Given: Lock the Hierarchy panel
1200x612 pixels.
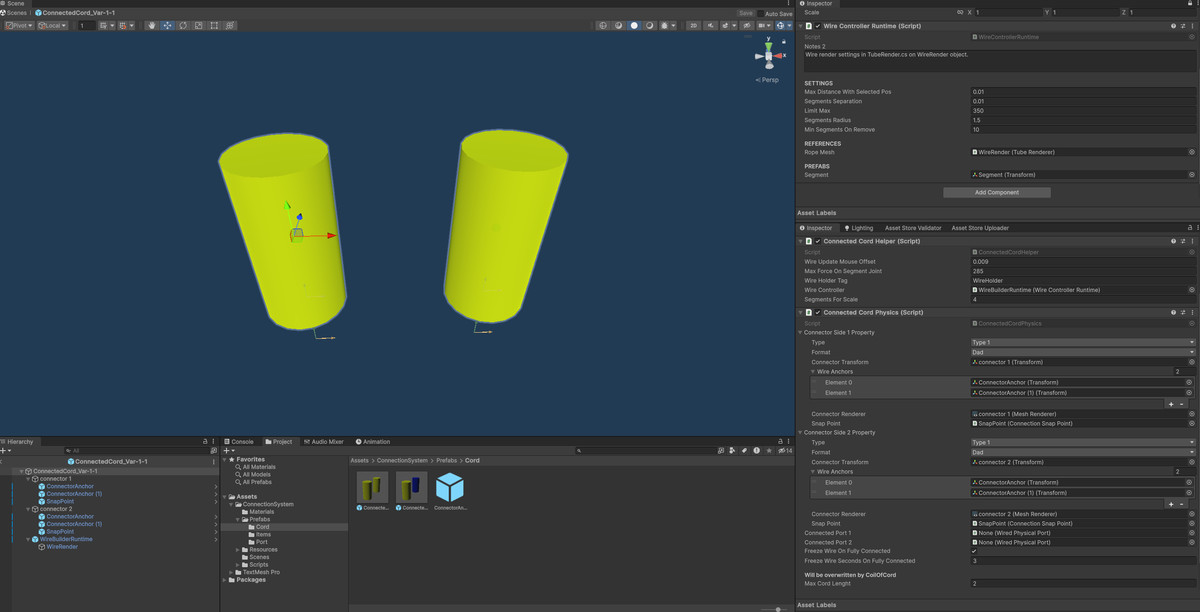Looking at the screenshot, I should click(x=206, y=441).
